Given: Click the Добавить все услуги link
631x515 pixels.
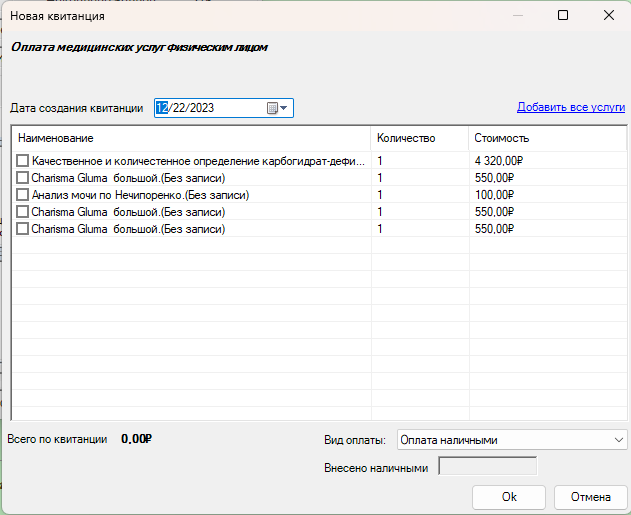Looking at the screenshot, I should 570,107.
